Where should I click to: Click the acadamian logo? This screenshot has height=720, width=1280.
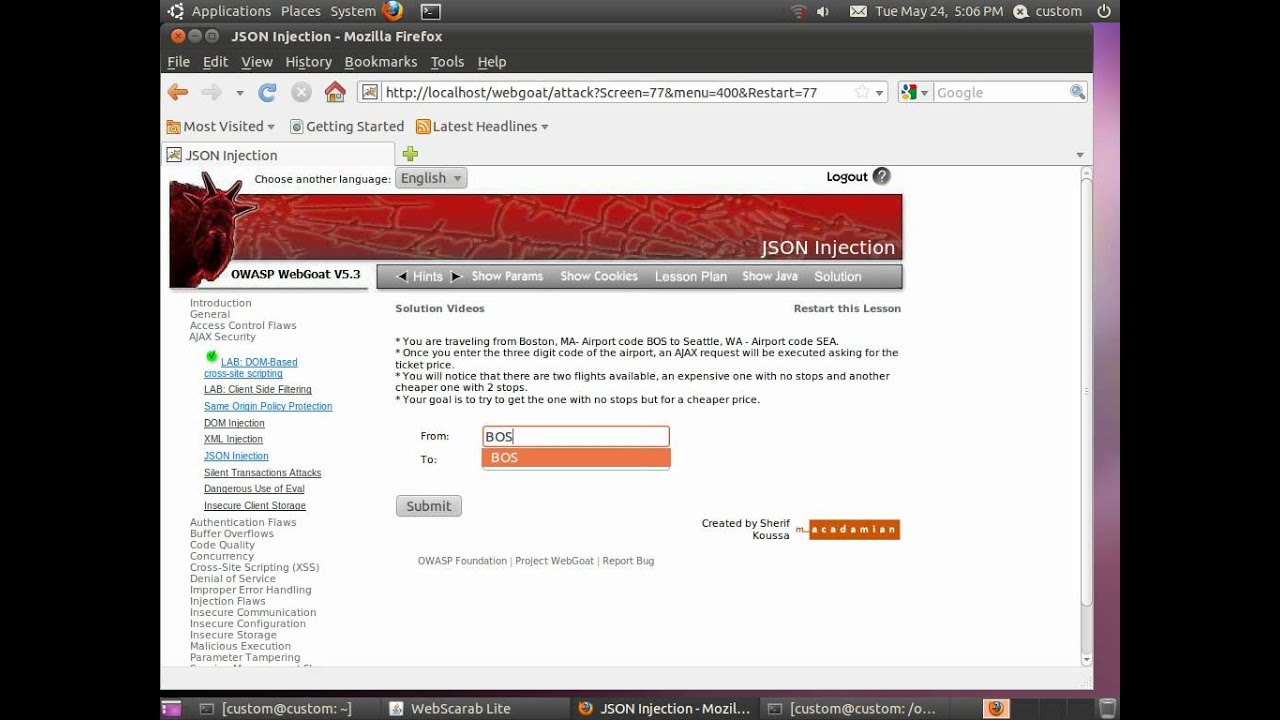pyautogui.click(x=848, y=529)
